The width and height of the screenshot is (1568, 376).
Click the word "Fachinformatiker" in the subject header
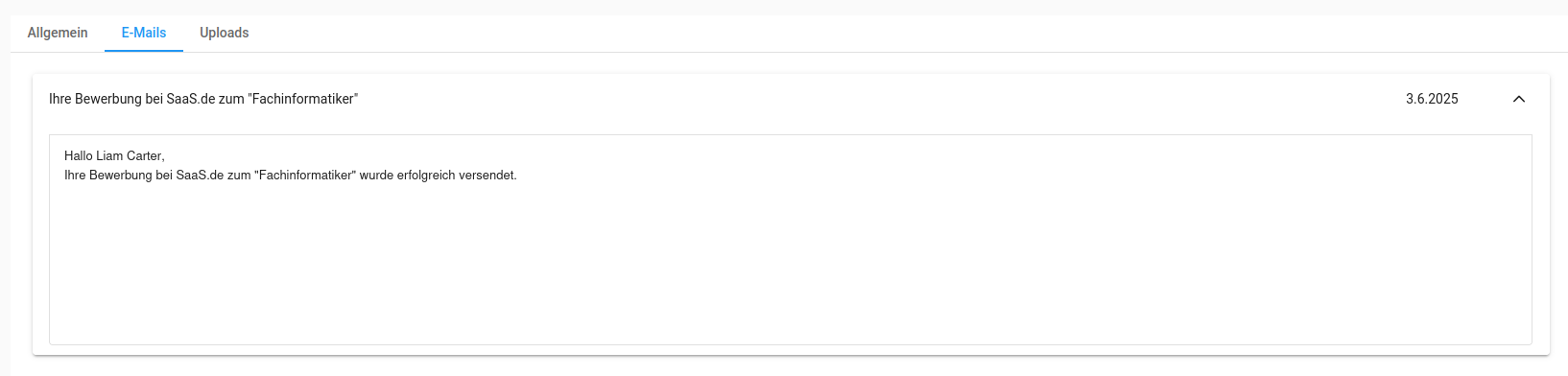(x=304, y=99)
